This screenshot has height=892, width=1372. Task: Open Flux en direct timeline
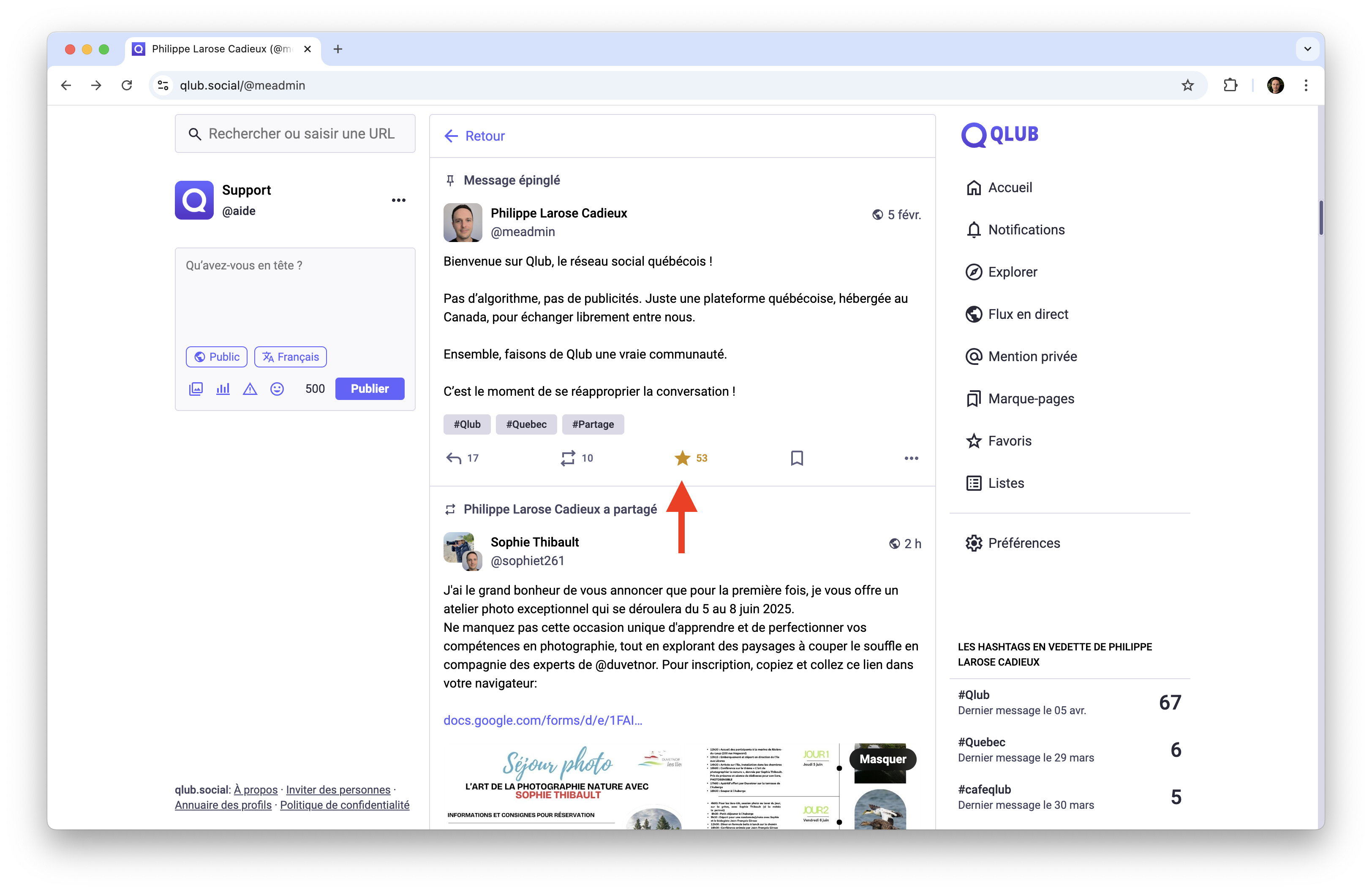tap(1017, 314)
